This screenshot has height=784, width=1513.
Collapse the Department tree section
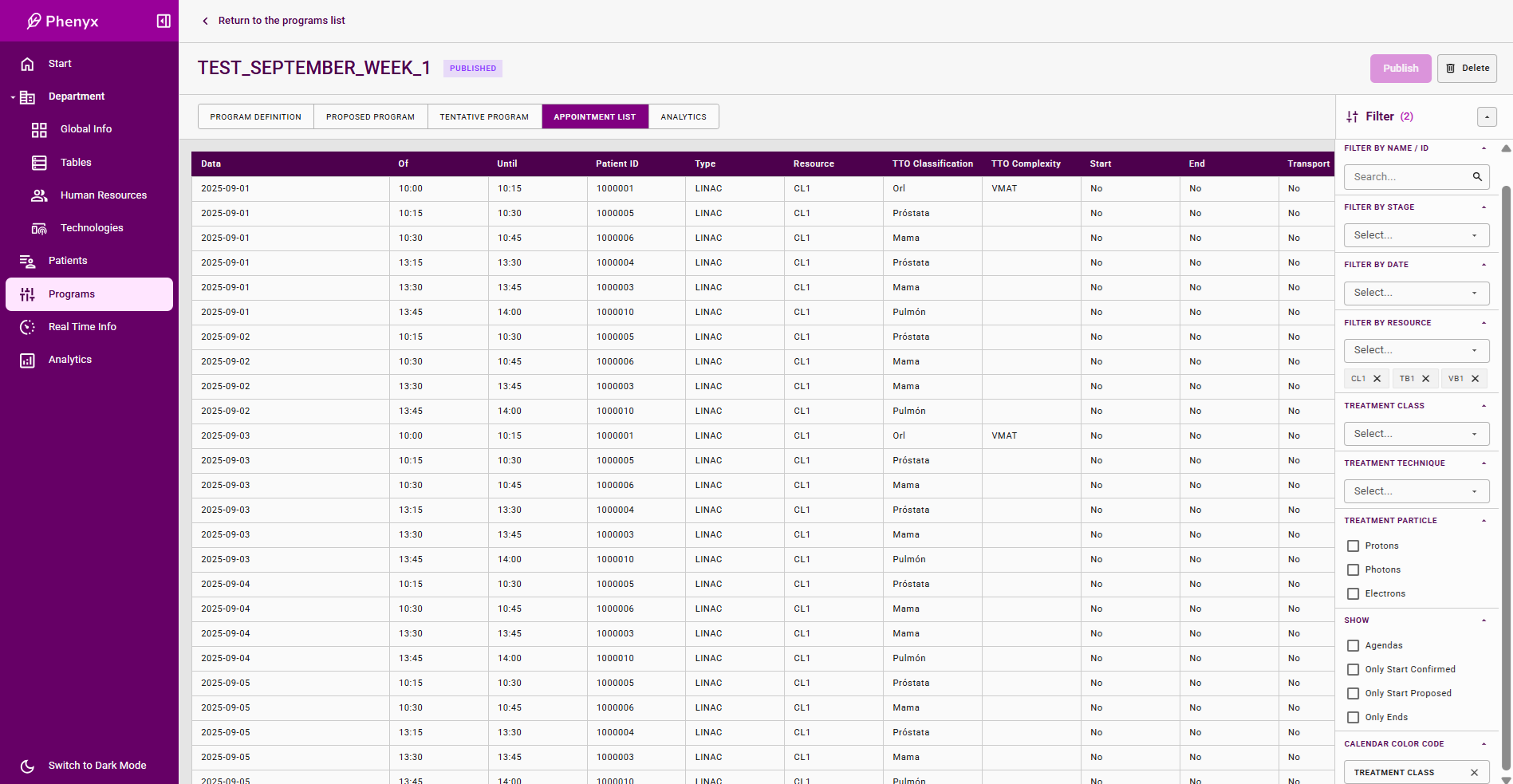[13, 97]
